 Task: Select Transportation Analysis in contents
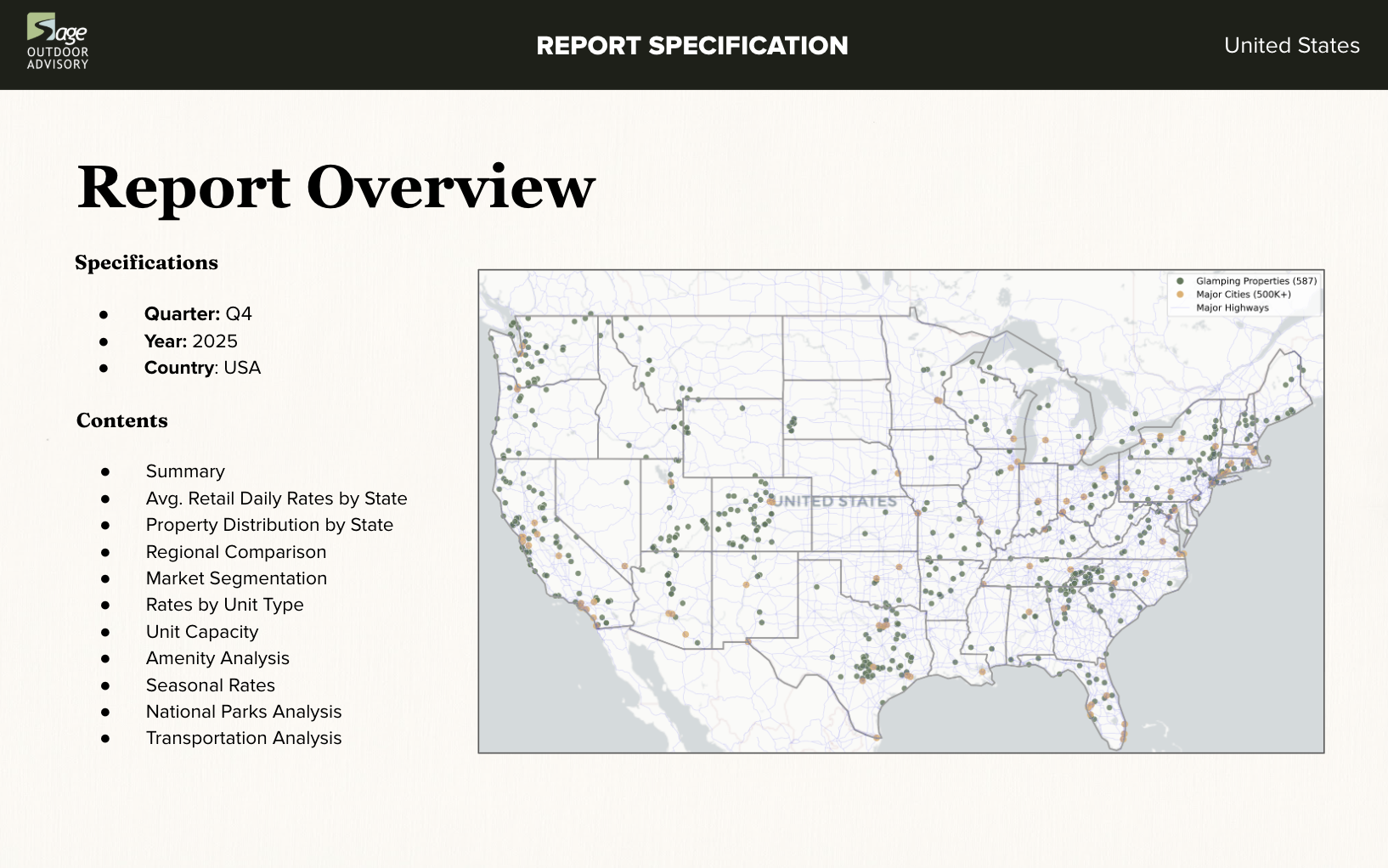tap(244, 738)
